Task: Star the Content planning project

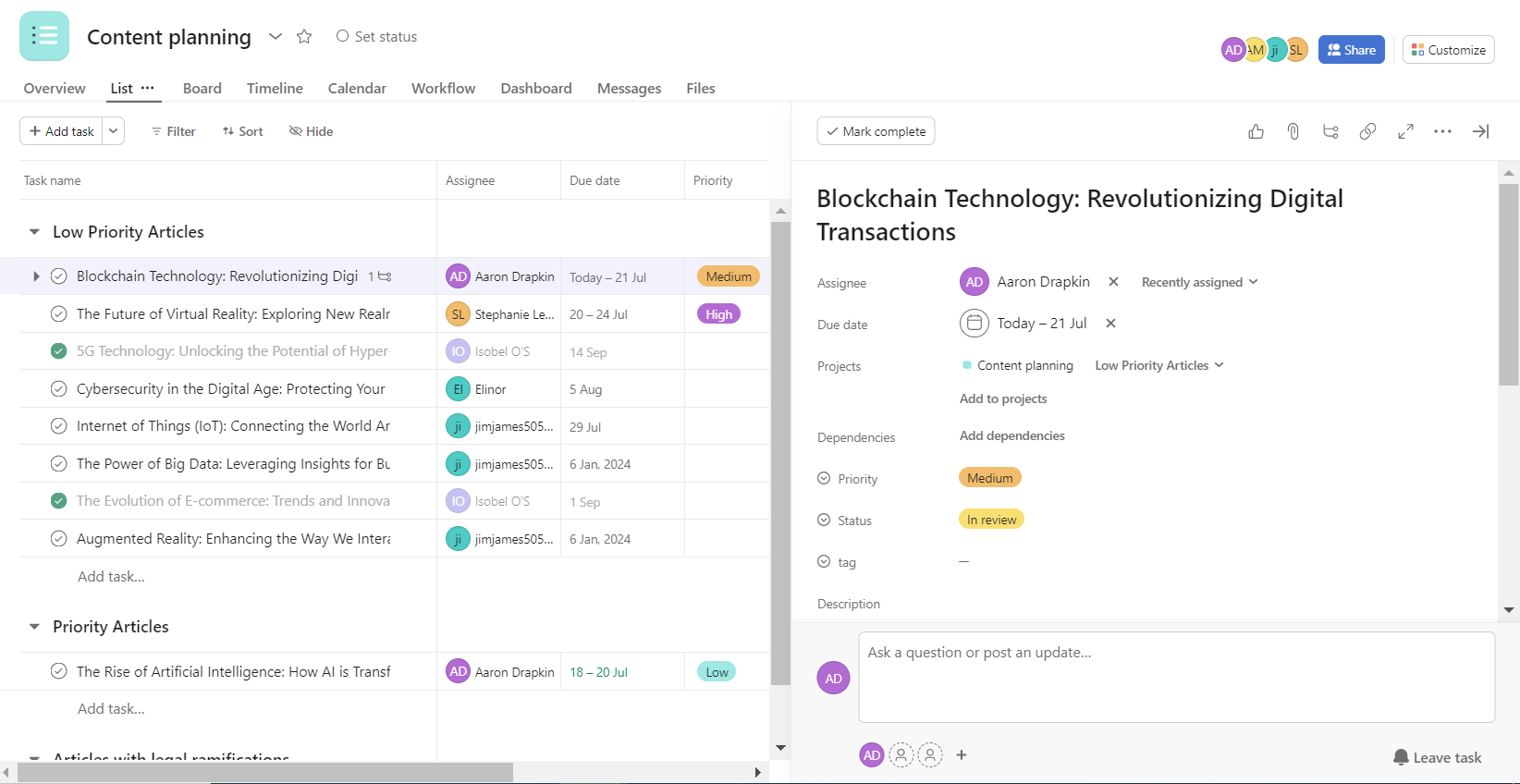Action: pyautogui.click(x=304, y=37)
